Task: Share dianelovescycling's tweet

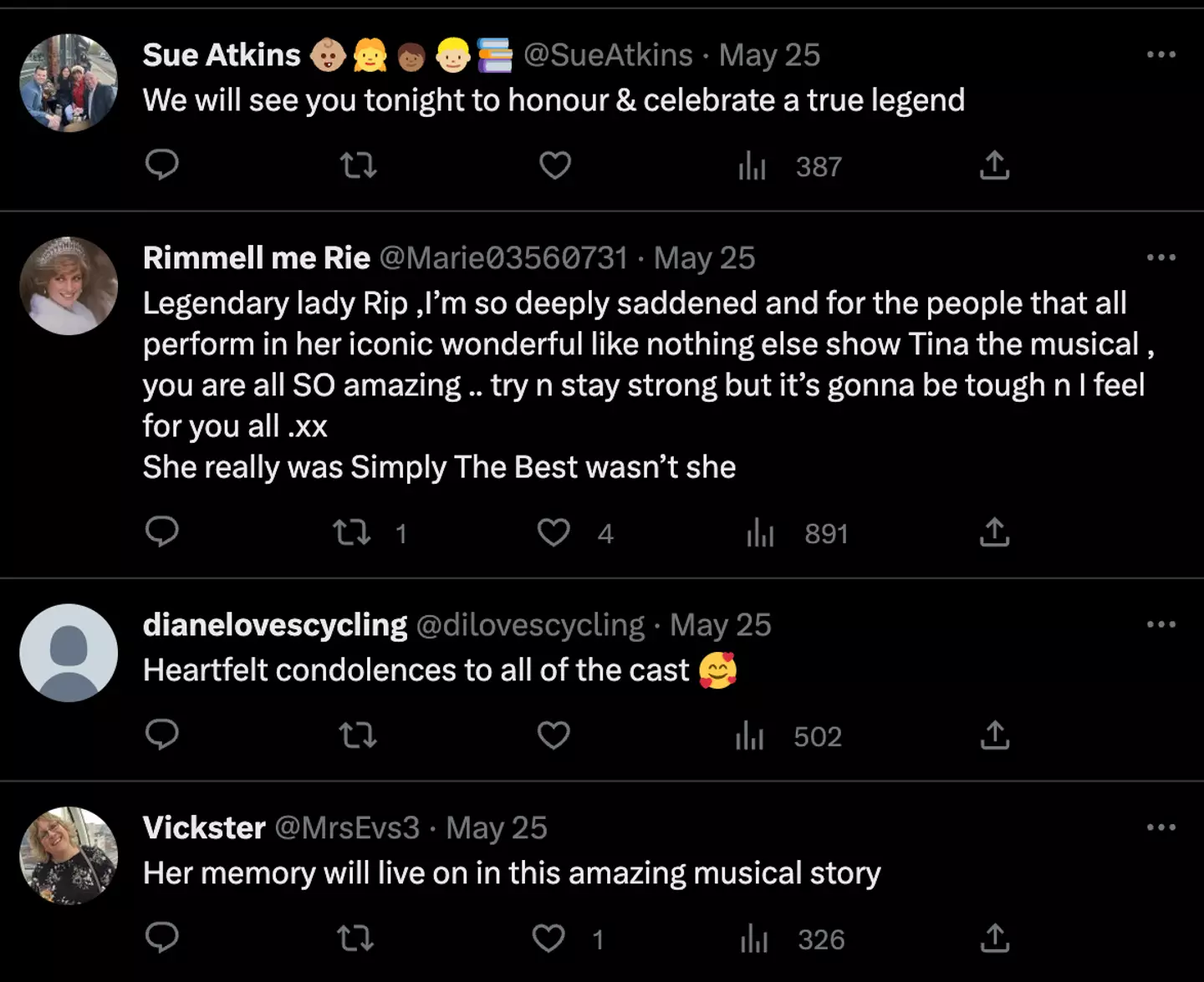Action: pos(994,735)
